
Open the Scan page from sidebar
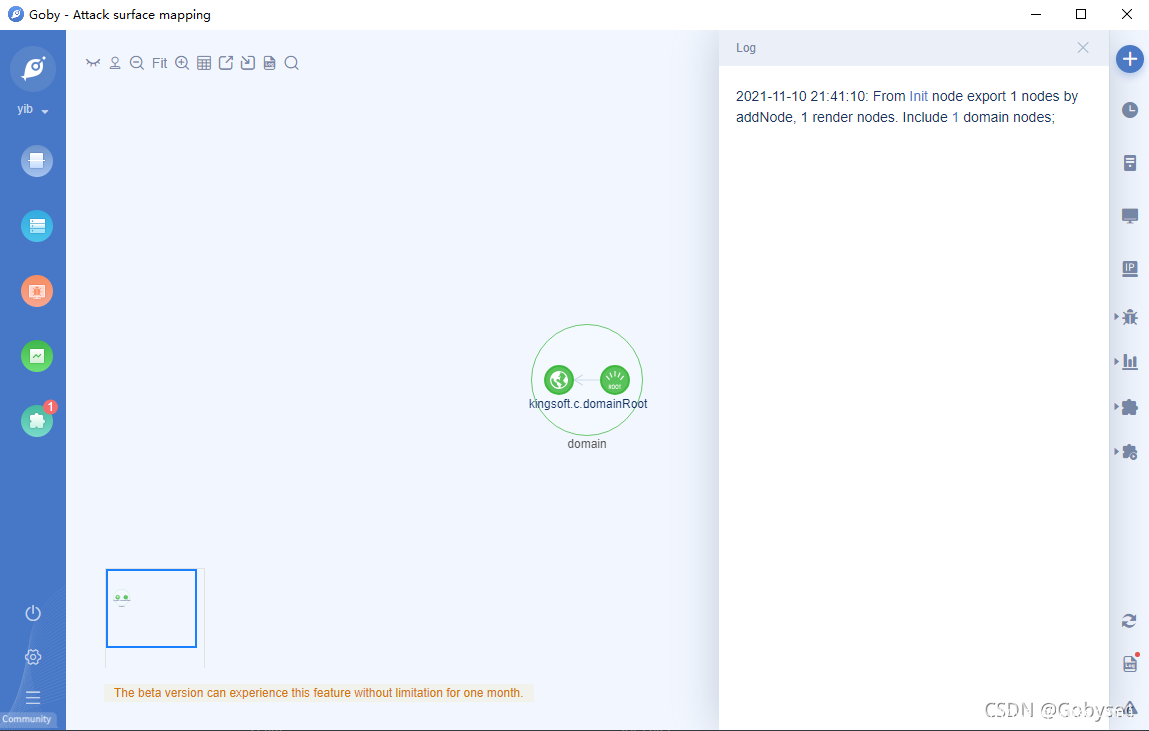coord(37,161)
